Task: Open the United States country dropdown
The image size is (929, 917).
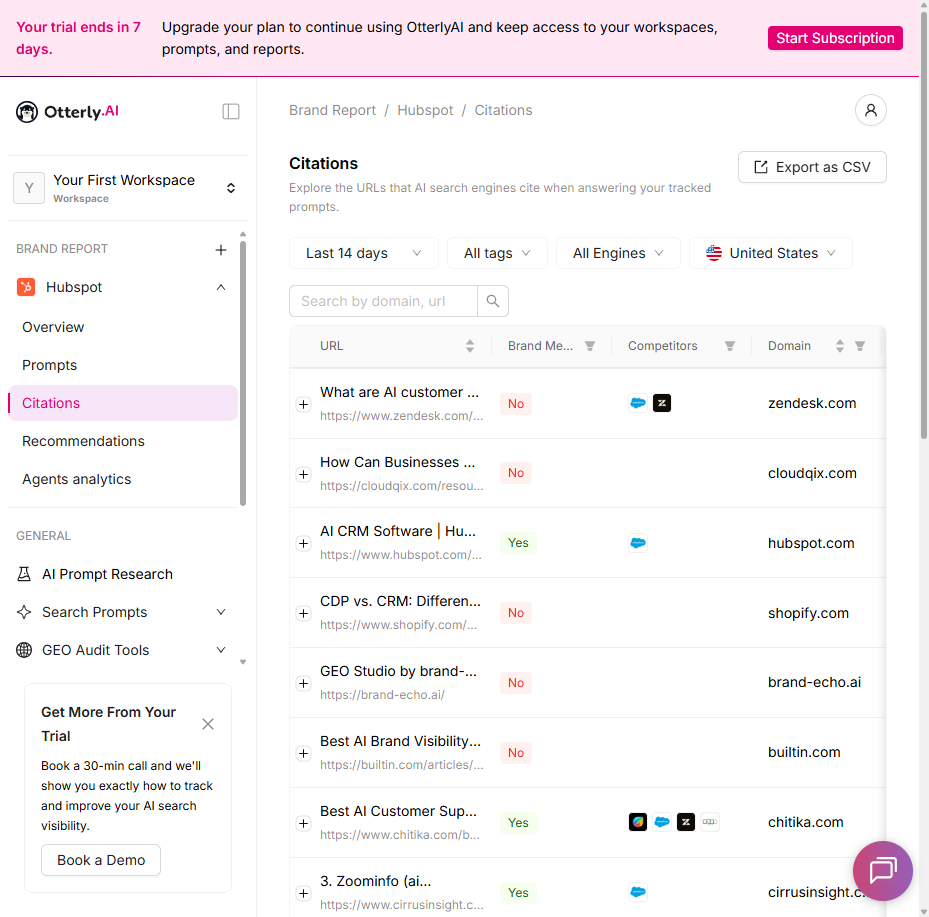Action: 771,253
